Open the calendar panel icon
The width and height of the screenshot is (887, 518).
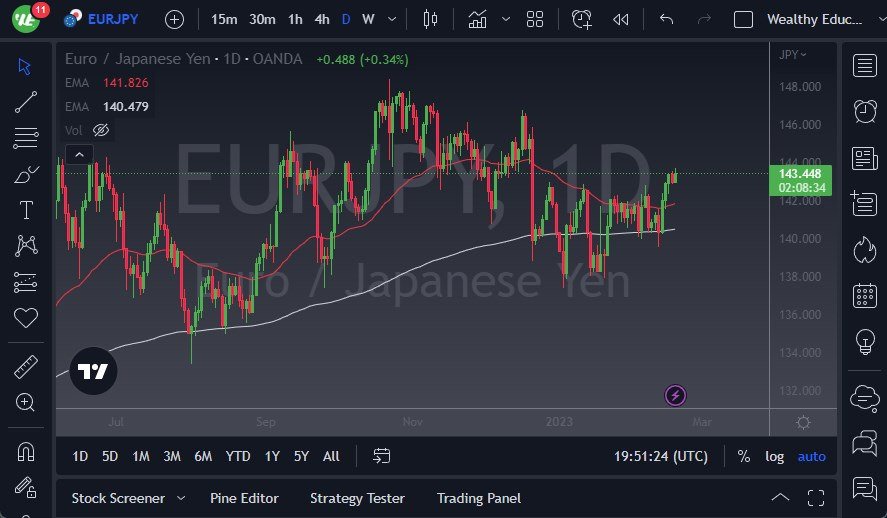tap(865, 296)
